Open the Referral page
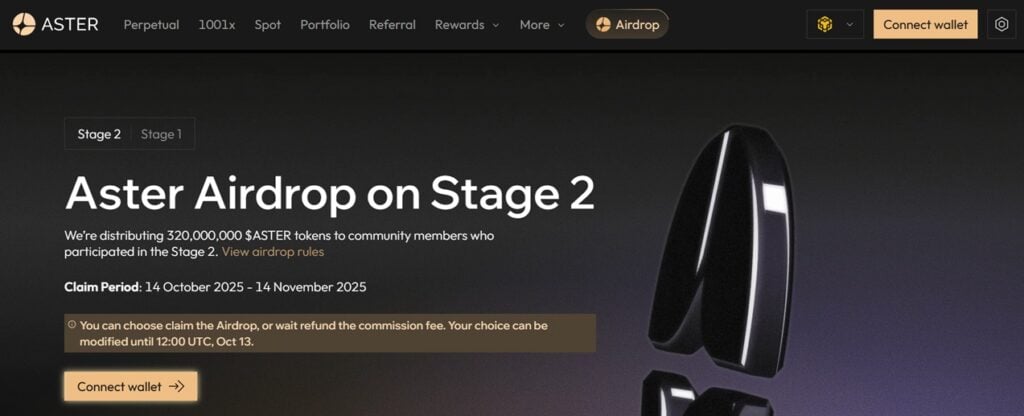This screenshot has height=416, width=1024. (392, 25)
